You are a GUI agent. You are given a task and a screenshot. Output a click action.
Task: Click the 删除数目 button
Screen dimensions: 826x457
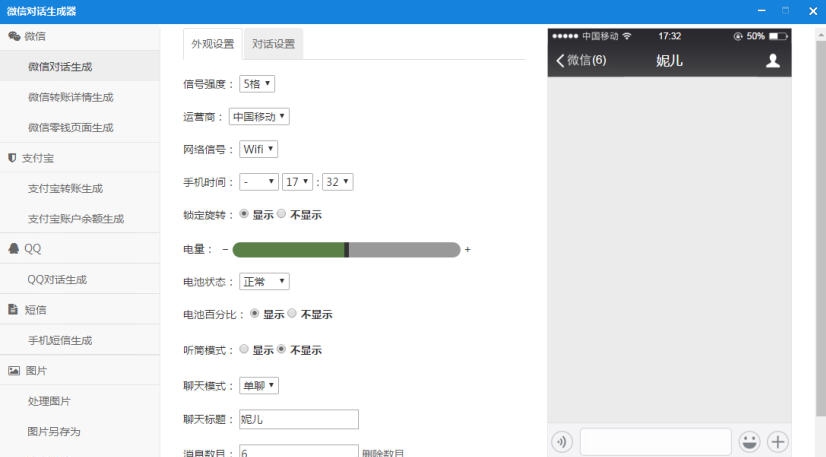tap(383, 452)
